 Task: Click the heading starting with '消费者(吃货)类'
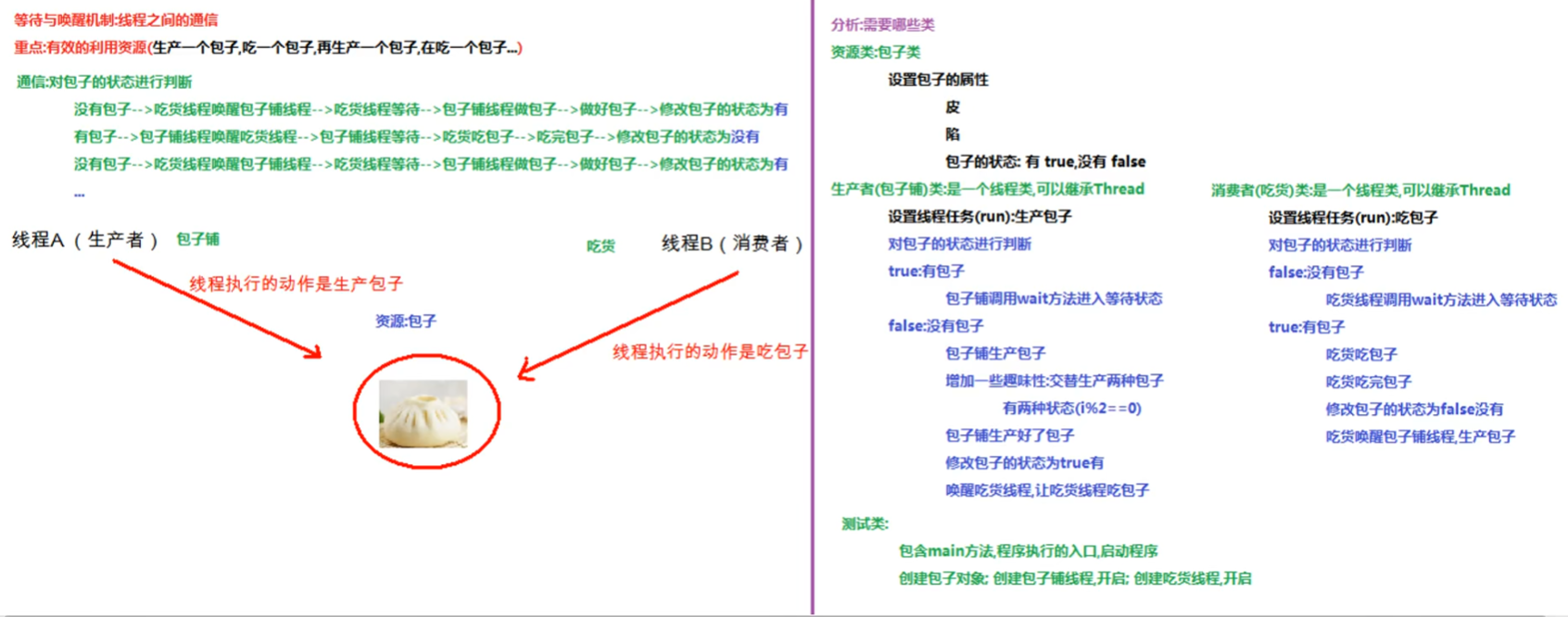coord(1360,190)
